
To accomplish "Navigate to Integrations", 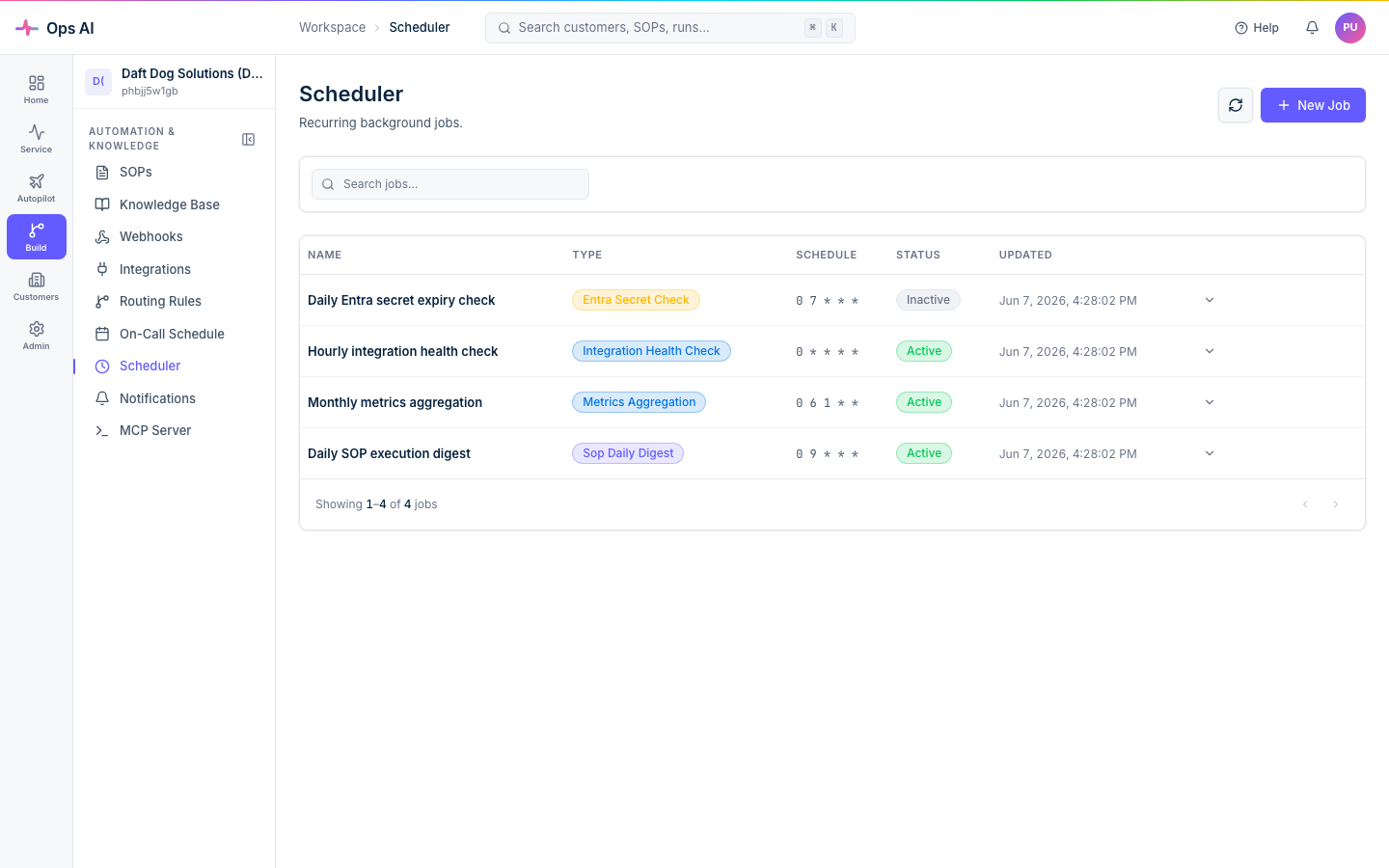I will point(174,269).
